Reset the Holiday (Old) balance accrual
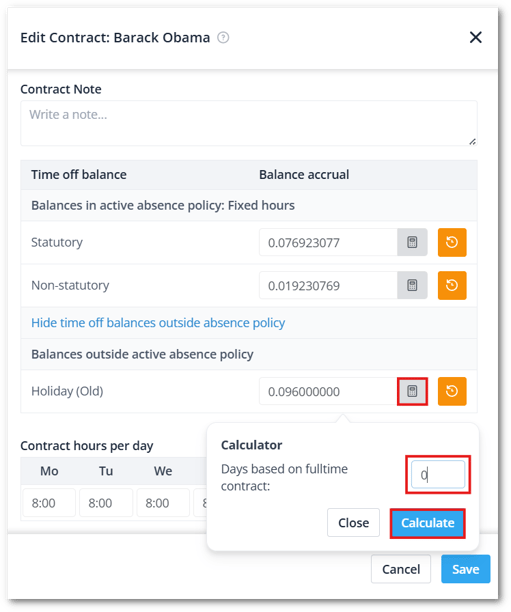511x612 pixels. 452,391
